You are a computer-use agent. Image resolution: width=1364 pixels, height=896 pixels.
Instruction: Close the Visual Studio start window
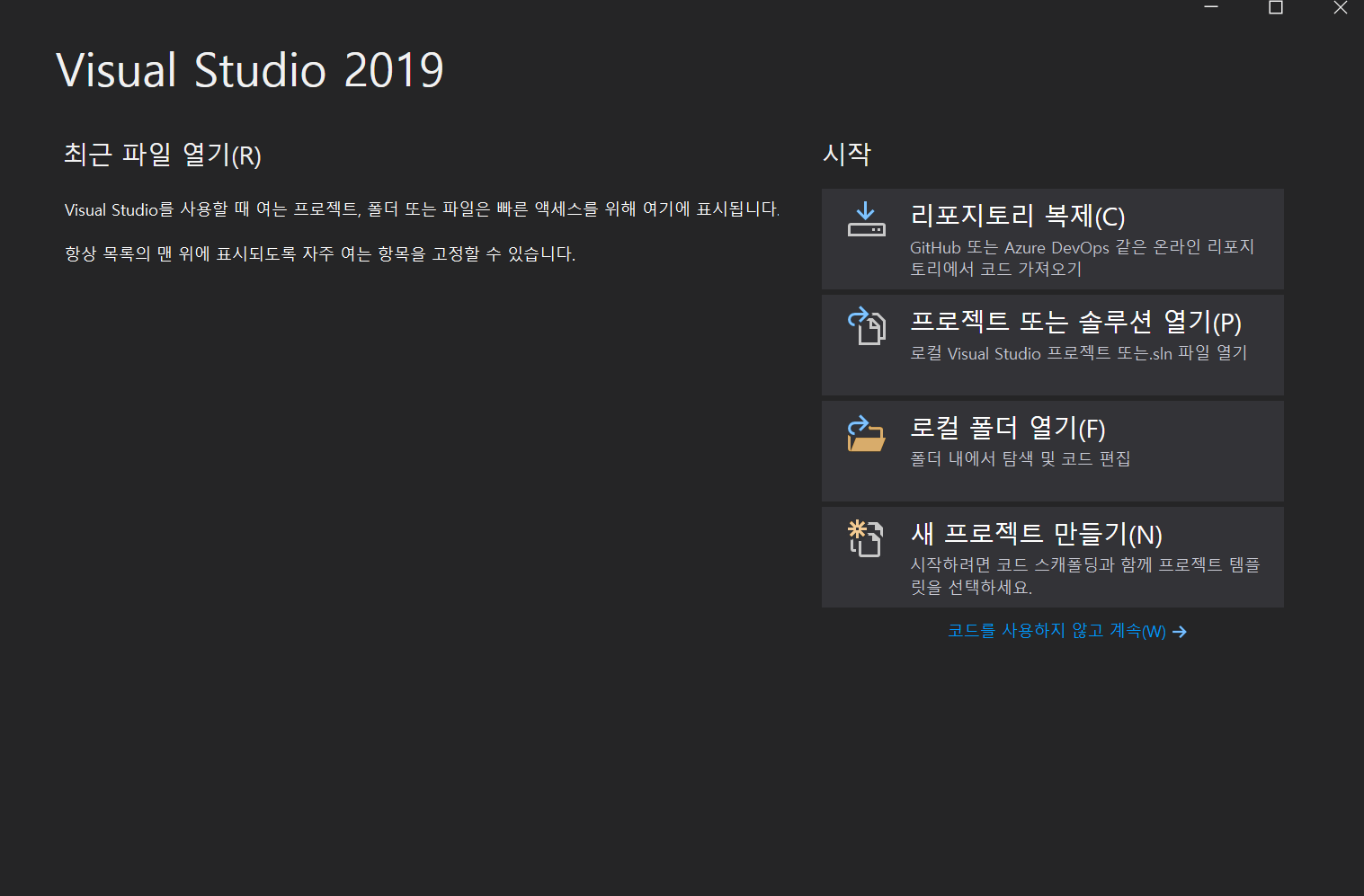(1340, 8)
